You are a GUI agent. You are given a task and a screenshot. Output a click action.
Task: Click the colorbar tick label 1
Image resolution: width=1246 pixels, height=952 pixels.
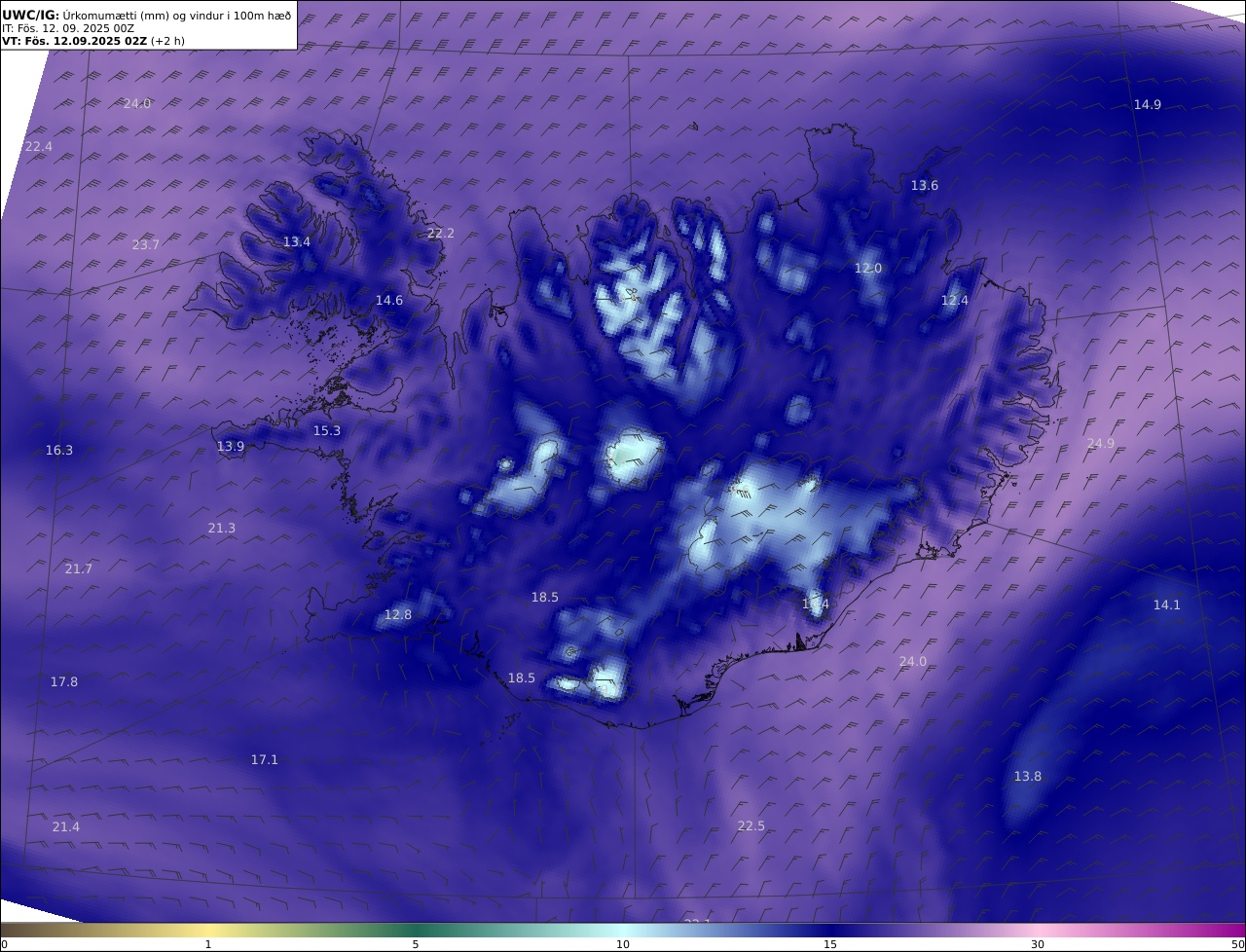[208, 944]
